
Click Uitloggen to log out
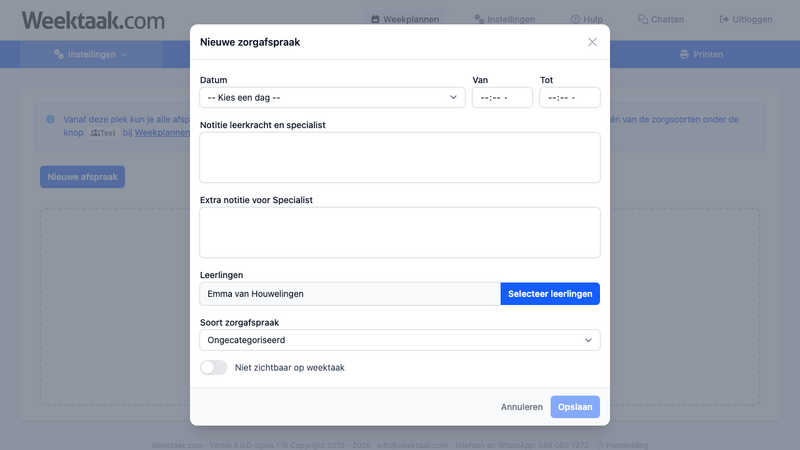pyautogui.click(x=746, y=19)
